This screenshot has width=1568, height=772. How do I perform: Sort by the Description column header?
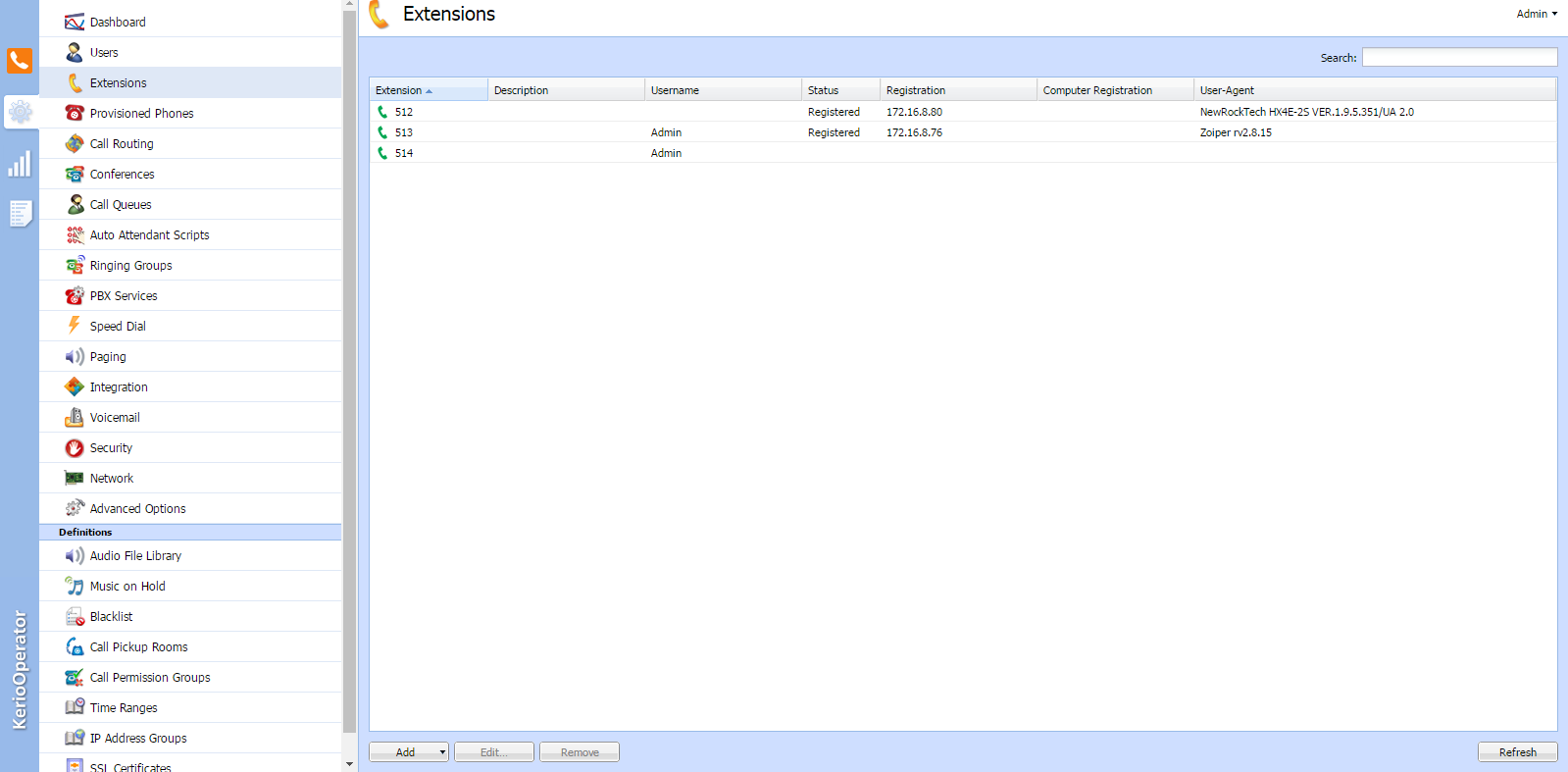[566, 90]
